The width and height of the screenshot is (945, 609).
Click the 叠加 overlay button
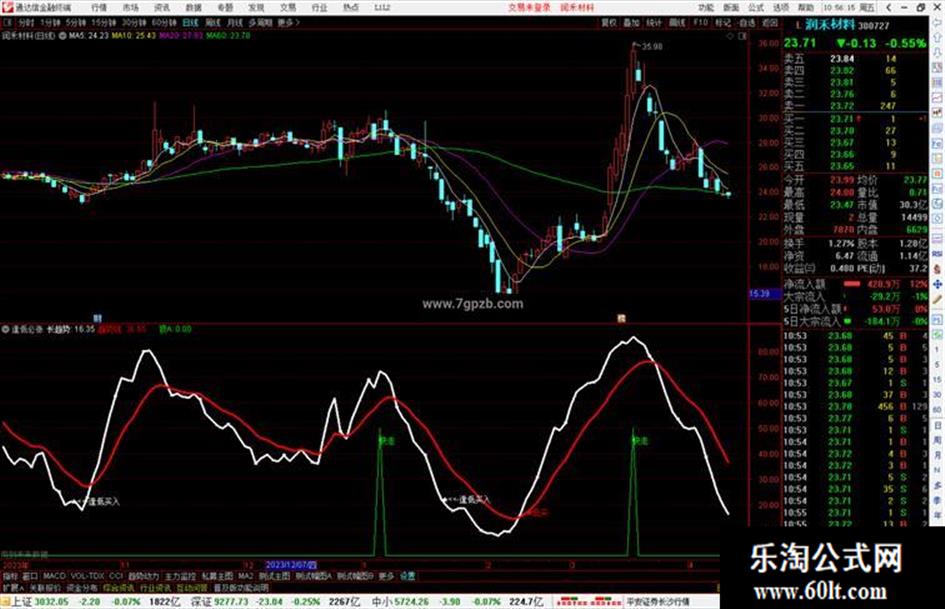[x=631, y=22]
